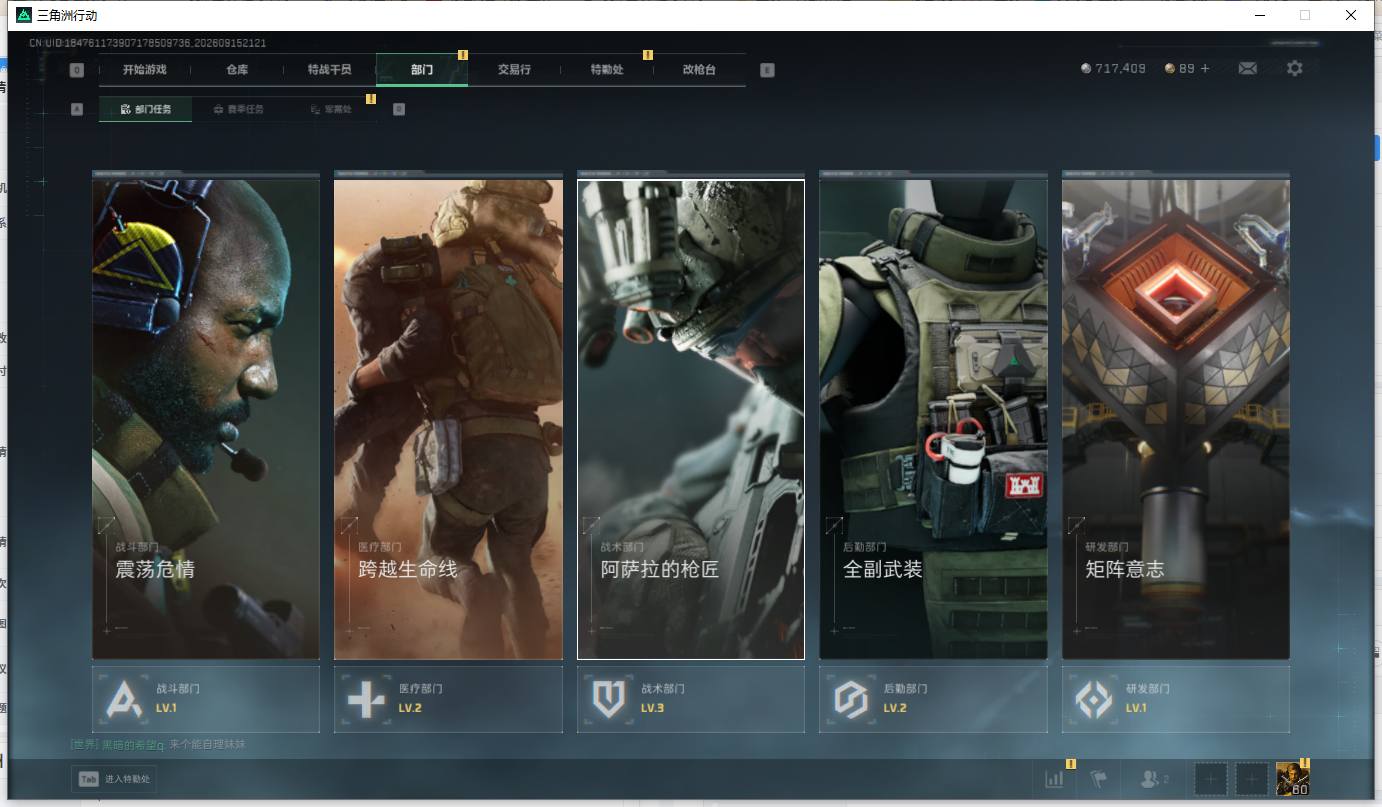Click the silver currency coin icon
1382x807 pixels.
point(1086,68)
